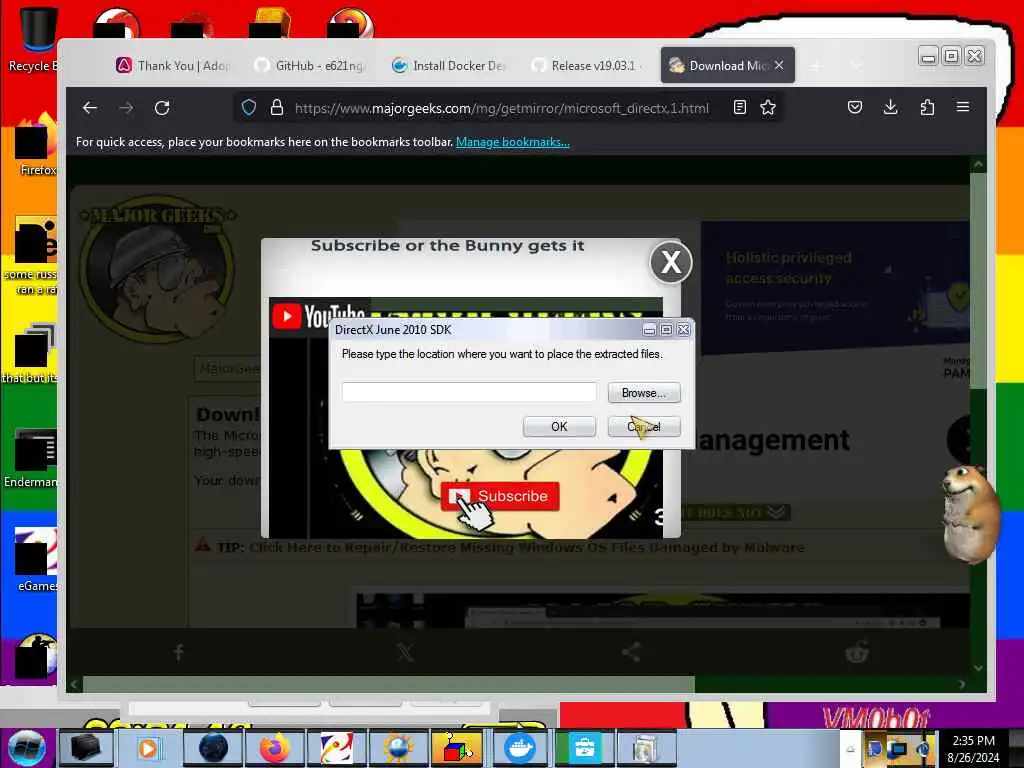Screen dimensions: 1024x768
Task: Cancel the DirectX SDK extraction dialog
Action: click(x=644, y=426)
